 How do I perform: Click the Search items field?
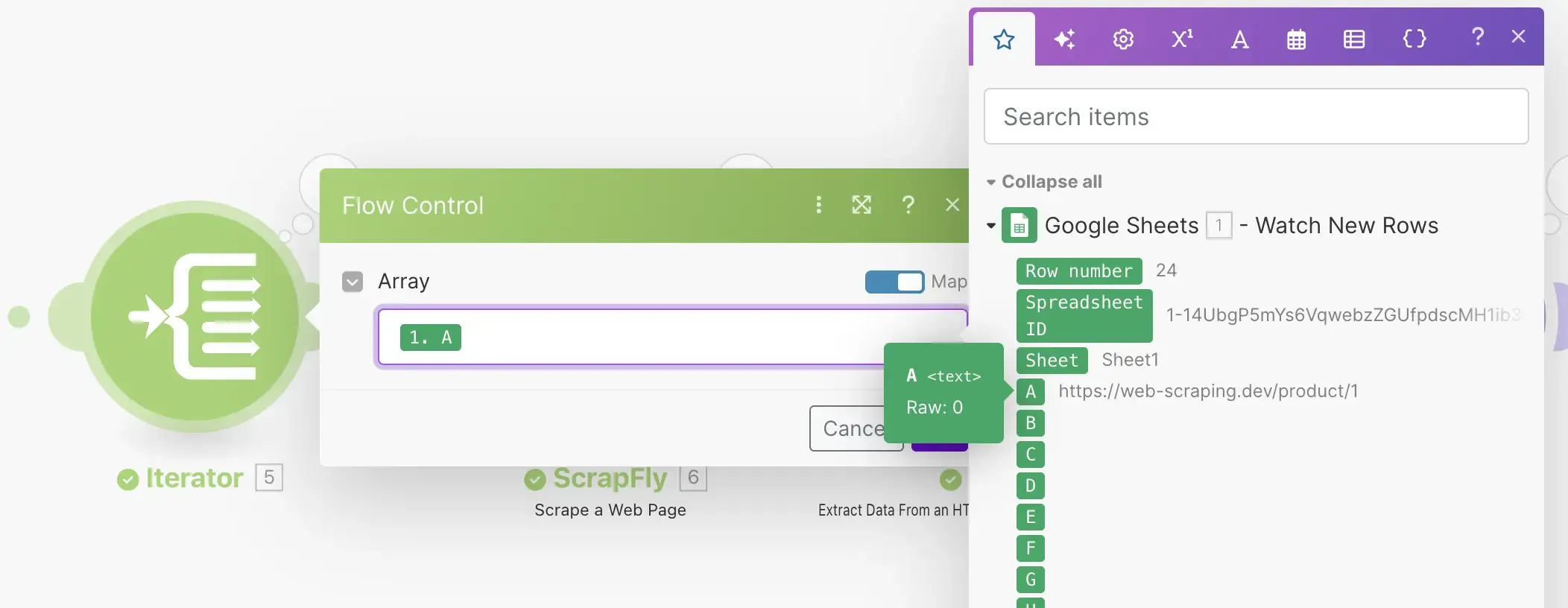point(1256,117)
